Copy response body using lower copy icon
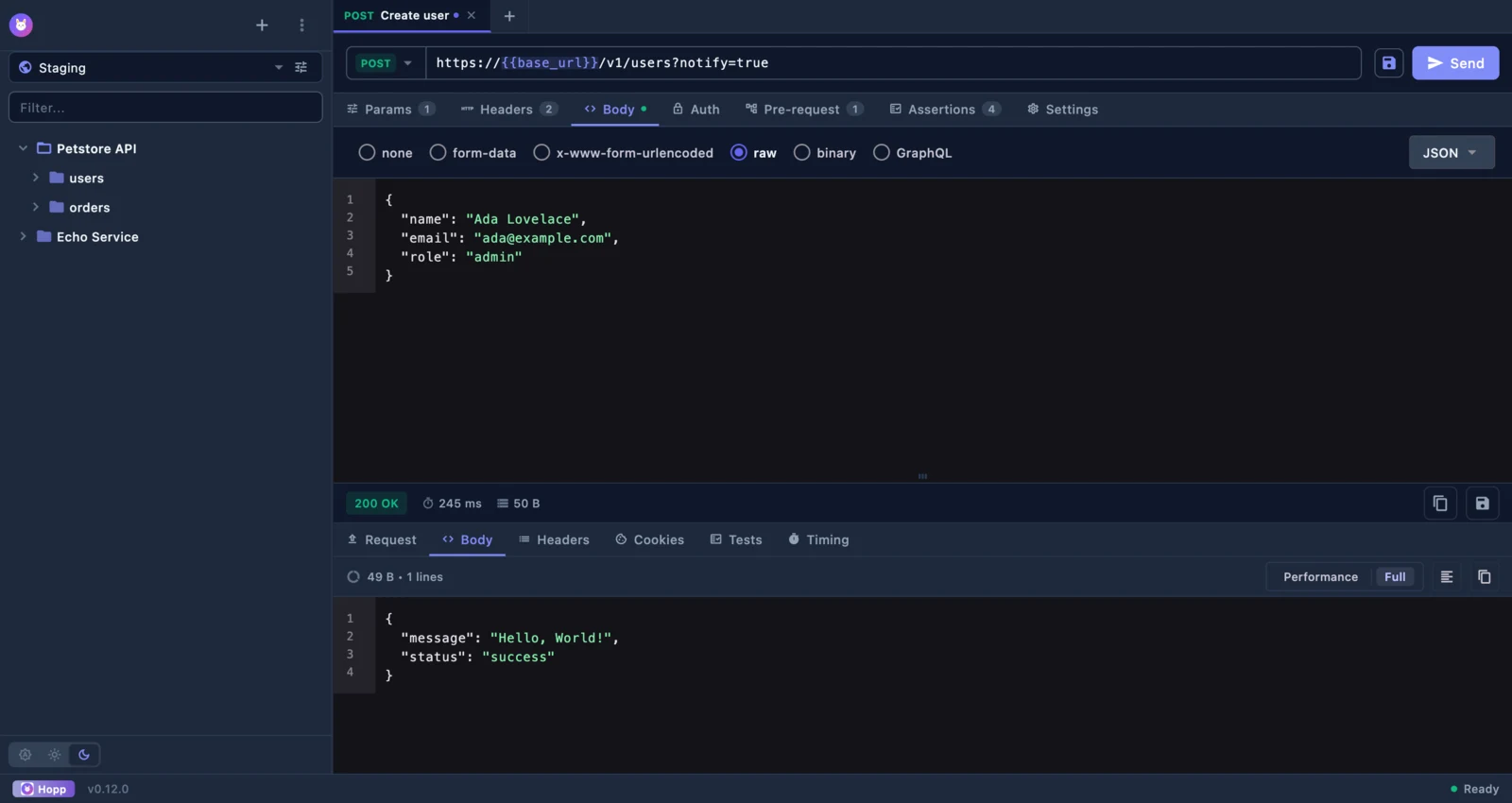 tap(1484, 576)
